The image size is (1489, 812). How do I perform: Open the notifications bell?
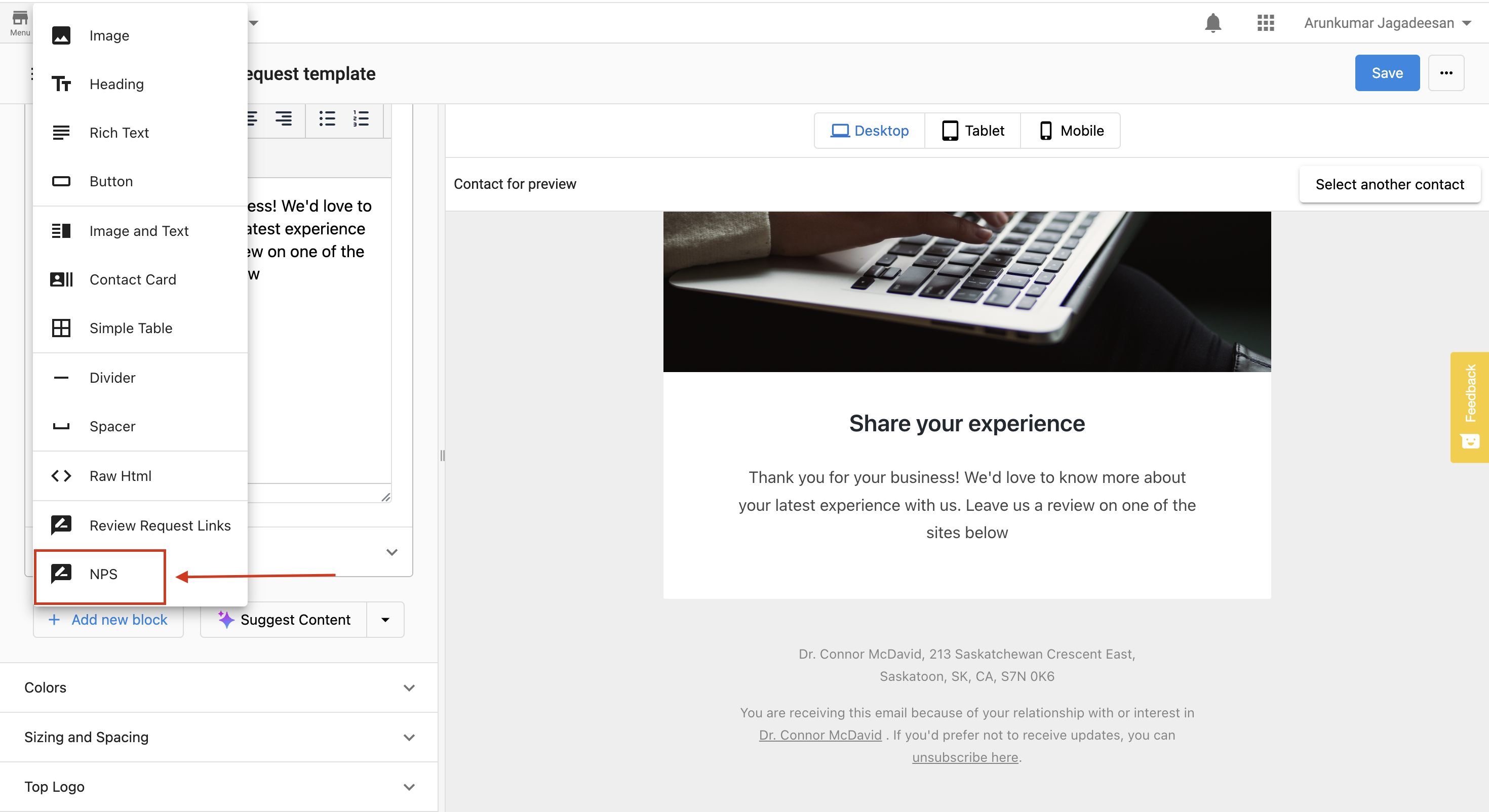point(1212,23)
